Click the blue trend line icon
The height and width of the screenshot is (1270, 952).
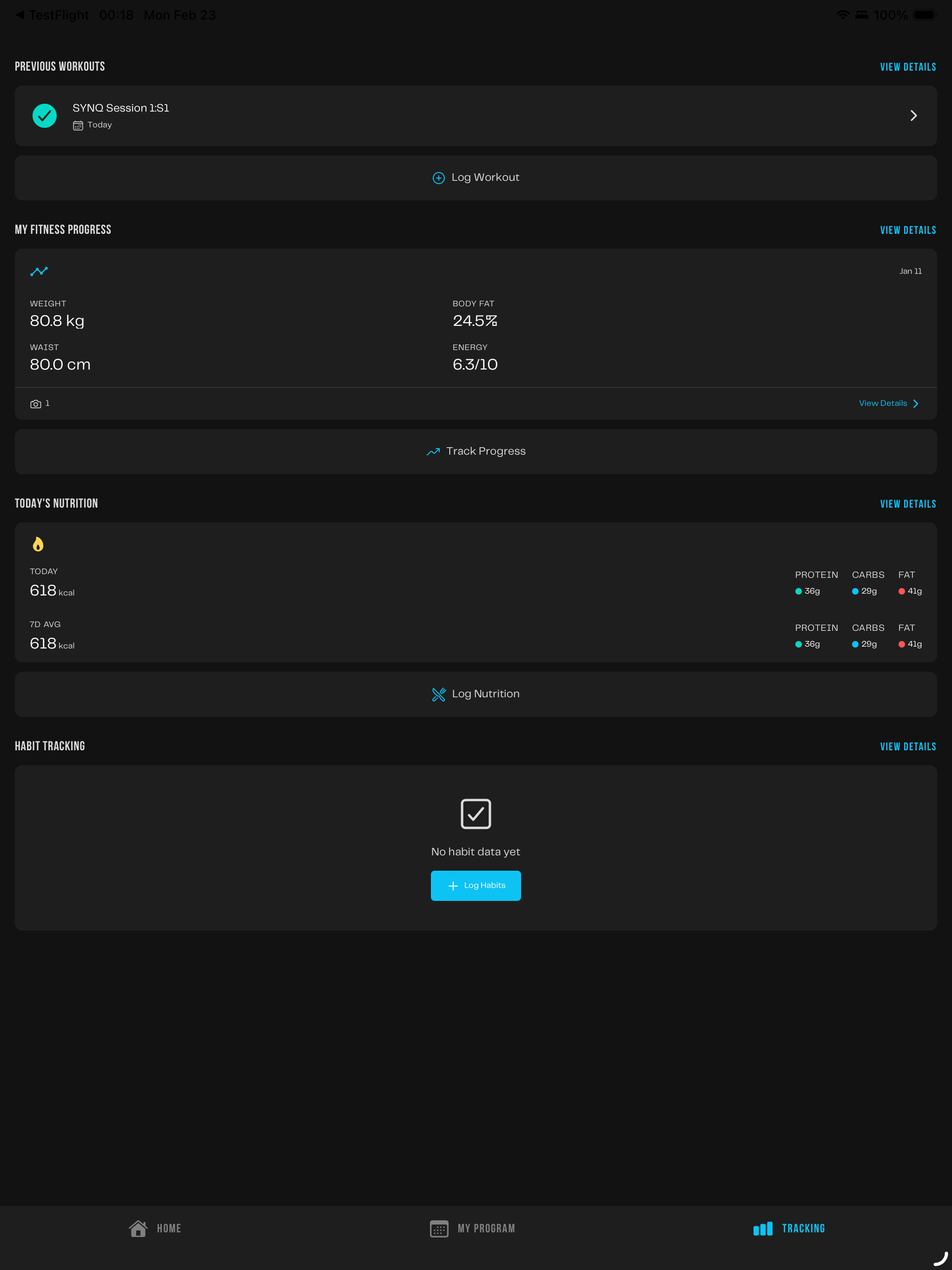[x=39, y=271]
